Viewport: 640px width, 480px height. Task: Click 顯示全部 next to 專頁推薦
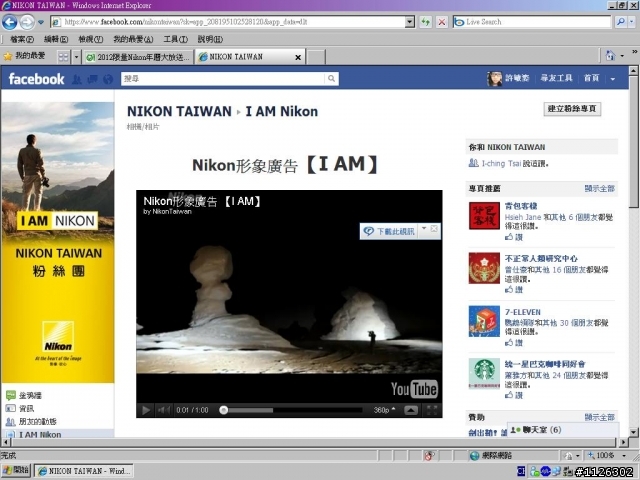[599, 188]
